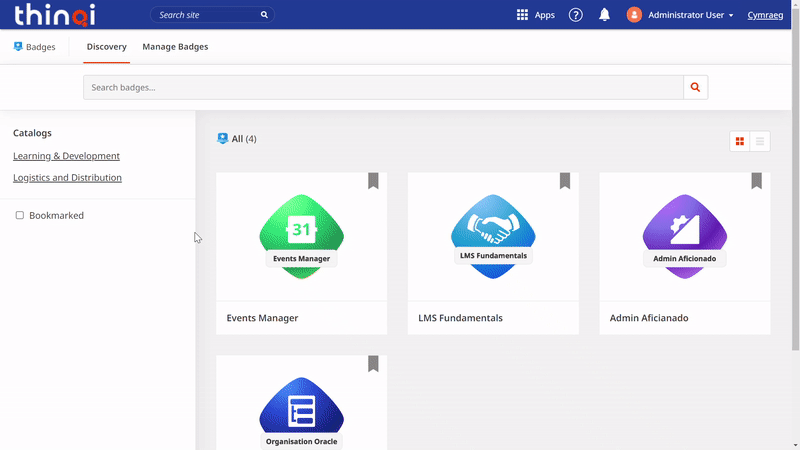Screen dimensions: 800x450
Task: Click the Administrator User avatar
Action: click(x=634, y=15)
